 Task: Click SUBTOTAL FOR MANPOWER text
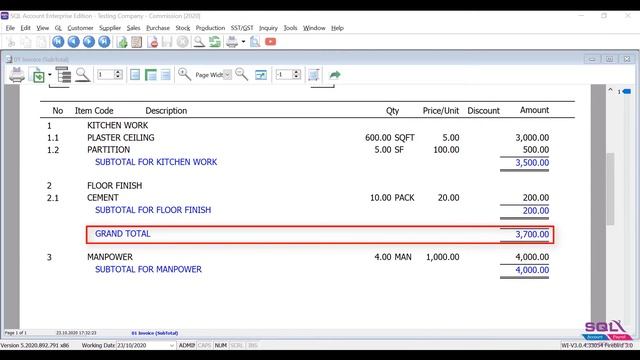pyautogui.click(x=148, y=269)
